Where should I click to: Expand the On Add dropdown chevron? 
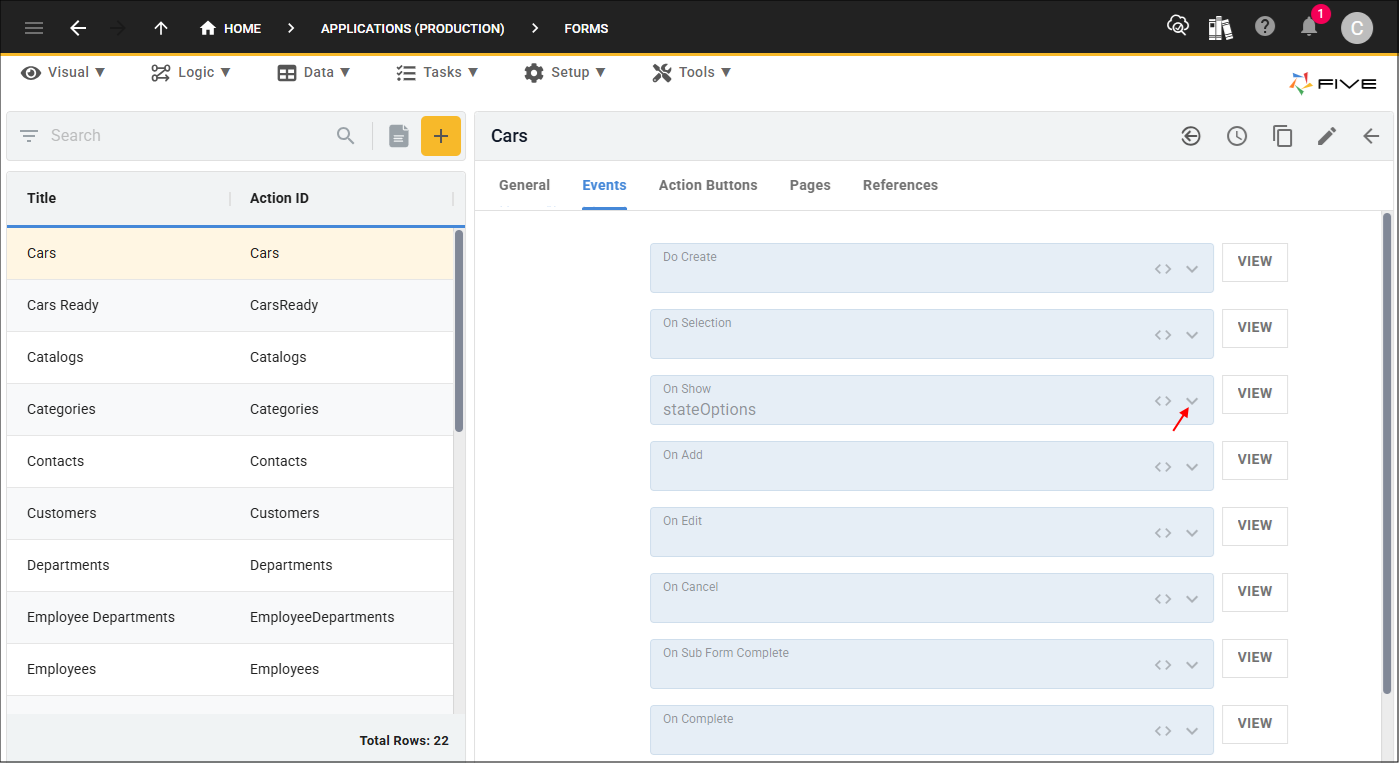click(1192, 467)
